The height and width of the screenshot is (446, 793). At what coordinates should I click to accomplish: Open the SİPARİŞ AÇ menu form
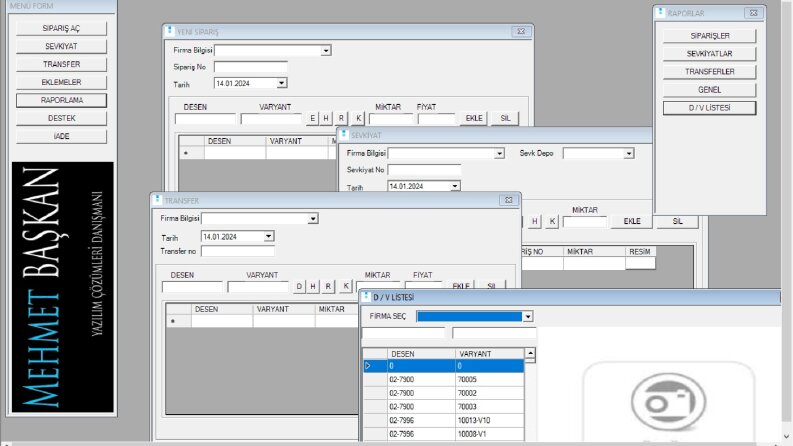[x=61, y=28]
